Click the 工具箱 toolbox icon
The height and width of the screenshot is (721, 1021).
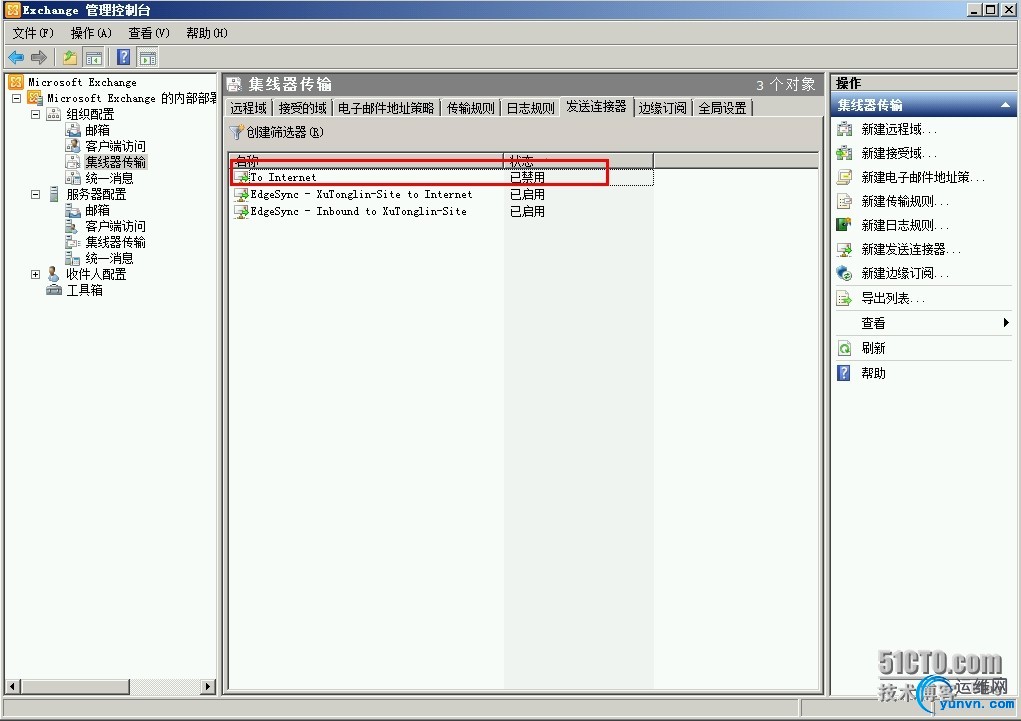point(54,290)
